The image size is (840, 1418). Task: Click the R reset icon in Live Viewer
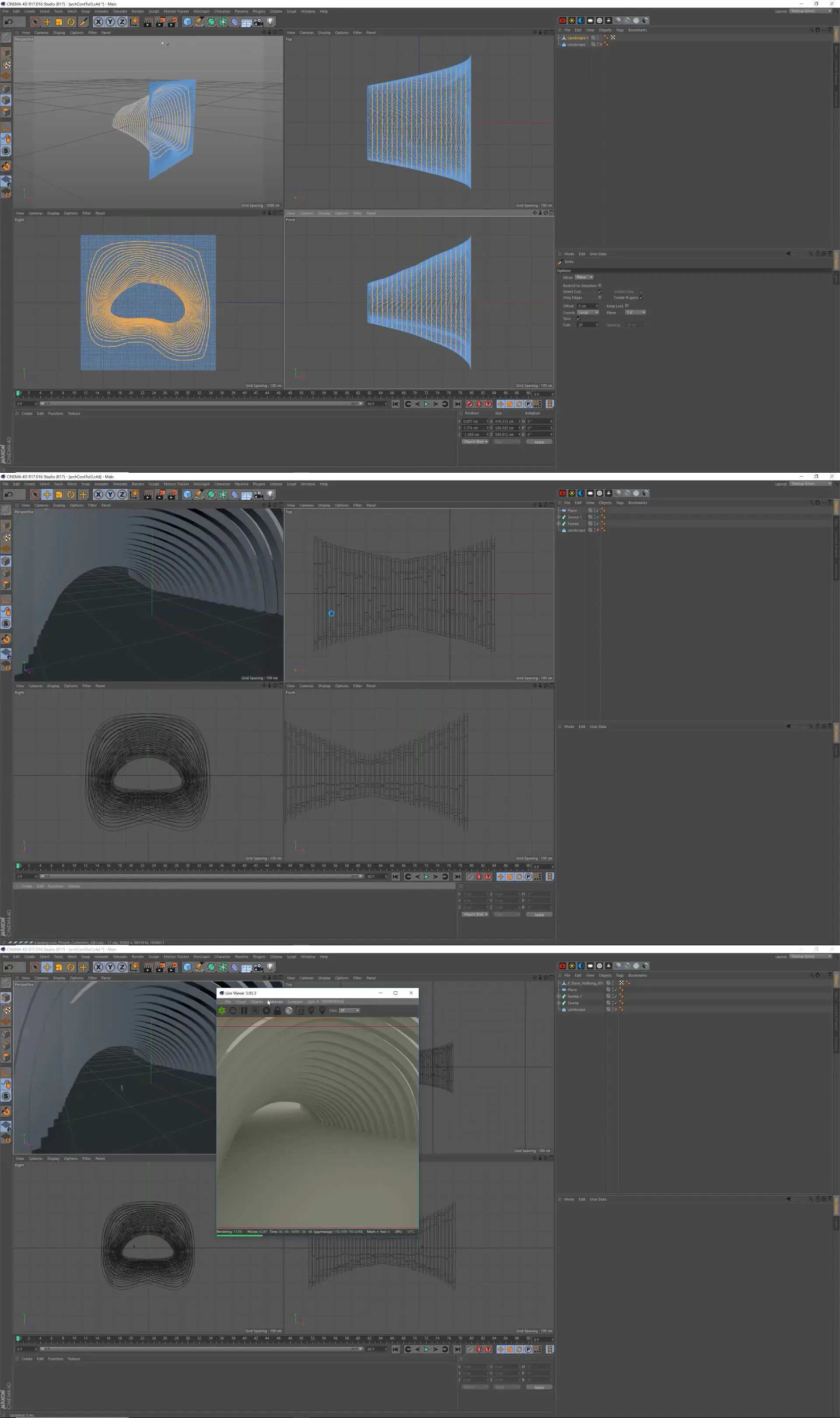tap(255, 1011)
